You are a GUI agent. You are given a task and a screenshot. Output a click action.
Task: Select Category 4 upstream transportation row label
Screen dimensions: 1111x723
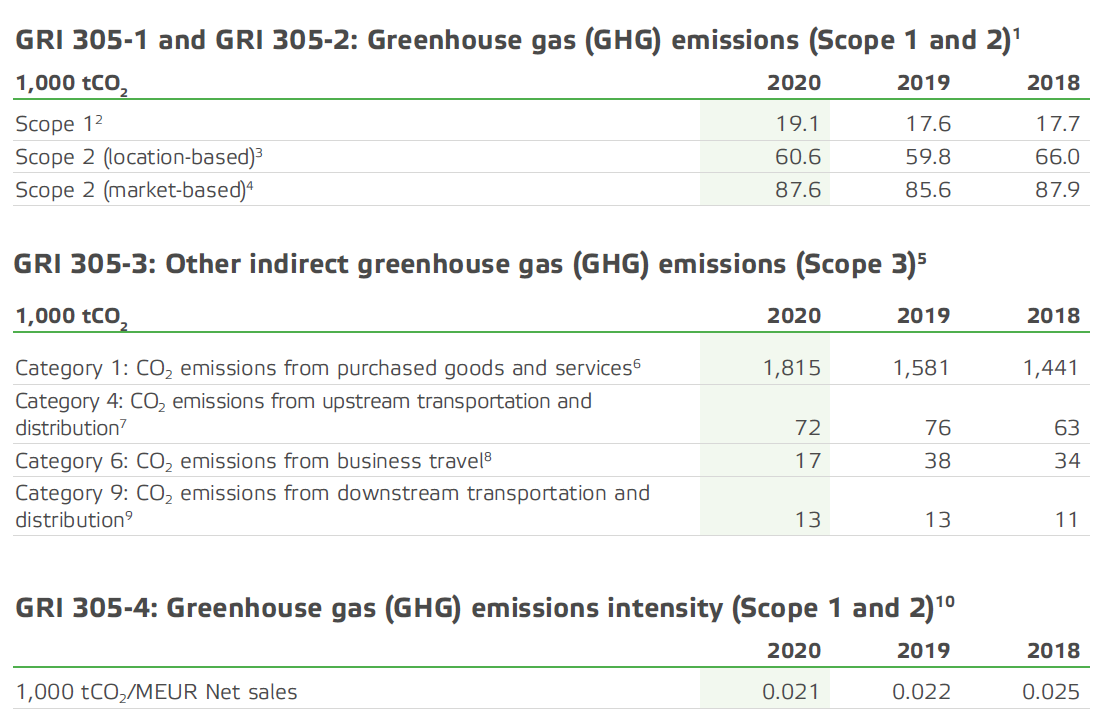click(x=300, y=413)
